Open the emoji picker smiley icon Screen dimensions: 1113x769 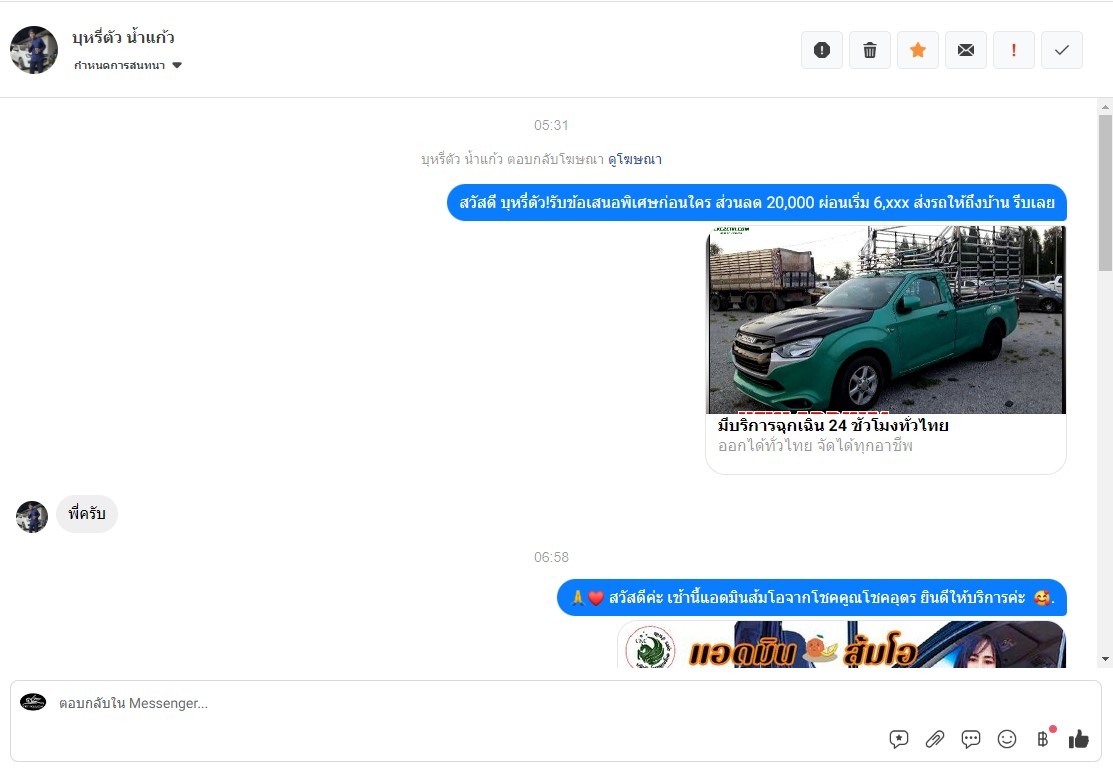1007,739
